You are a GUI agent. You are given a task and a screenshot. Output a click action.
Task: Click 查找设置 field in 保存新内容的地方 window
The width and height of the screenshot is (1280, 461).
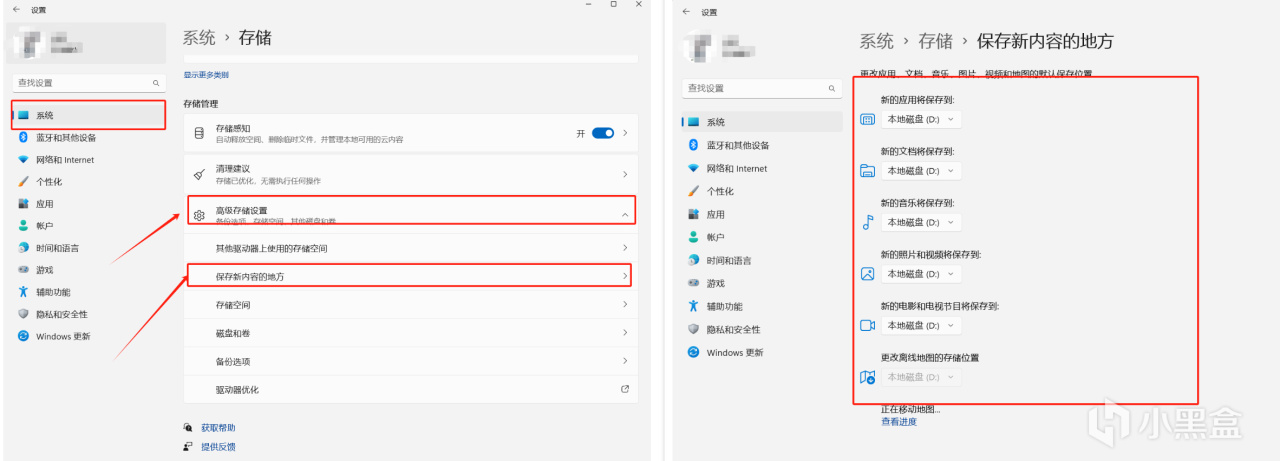763,89
